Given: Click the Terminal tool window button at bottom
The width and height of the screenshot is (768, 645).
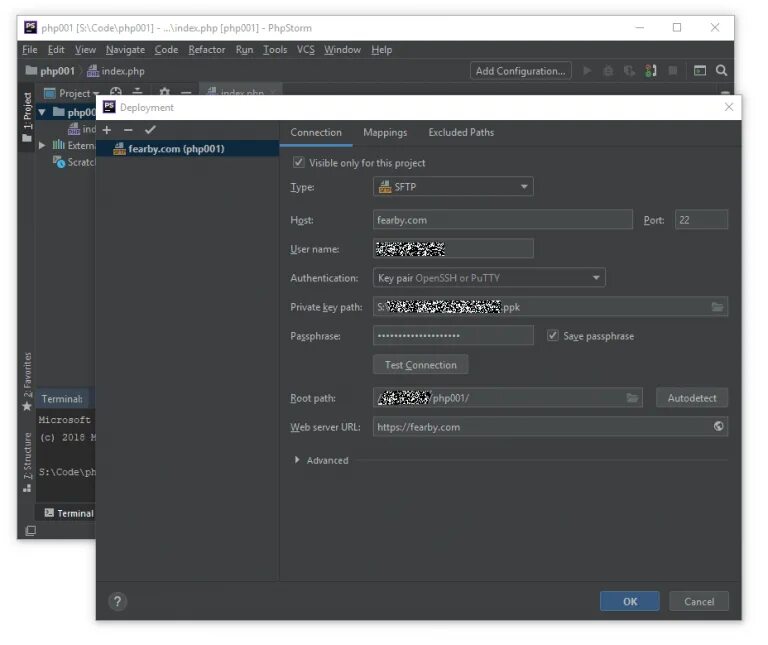Looking at the screenshot, I should click(x=69, y=513).
